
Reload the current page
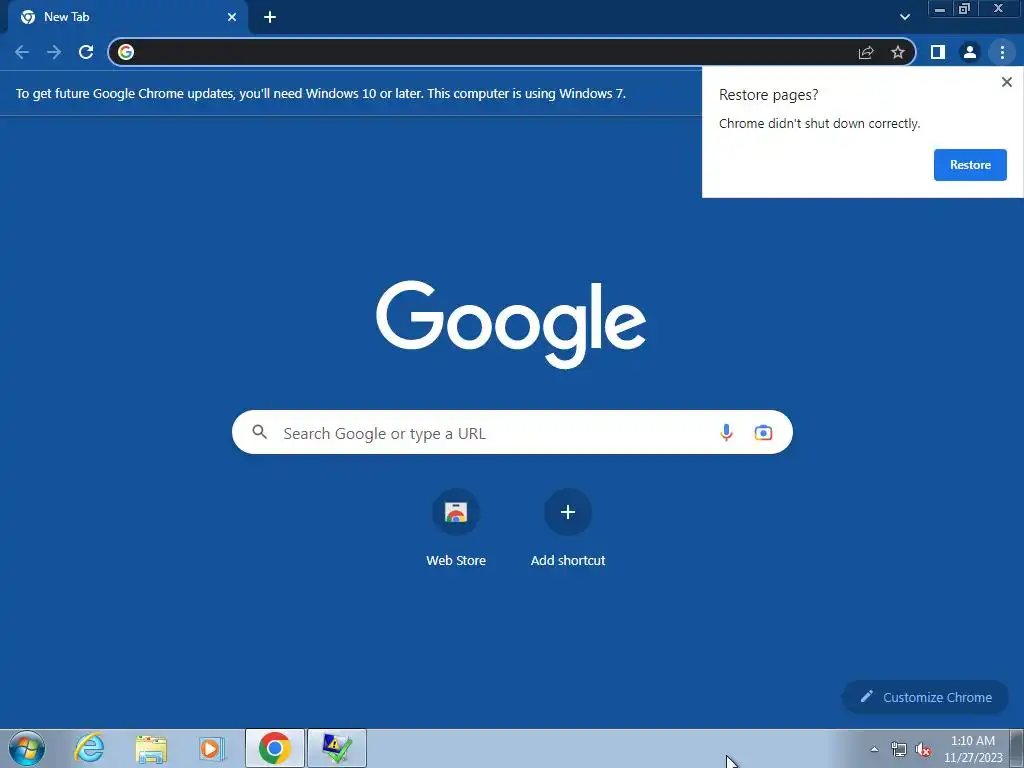(x=86, y=52)
